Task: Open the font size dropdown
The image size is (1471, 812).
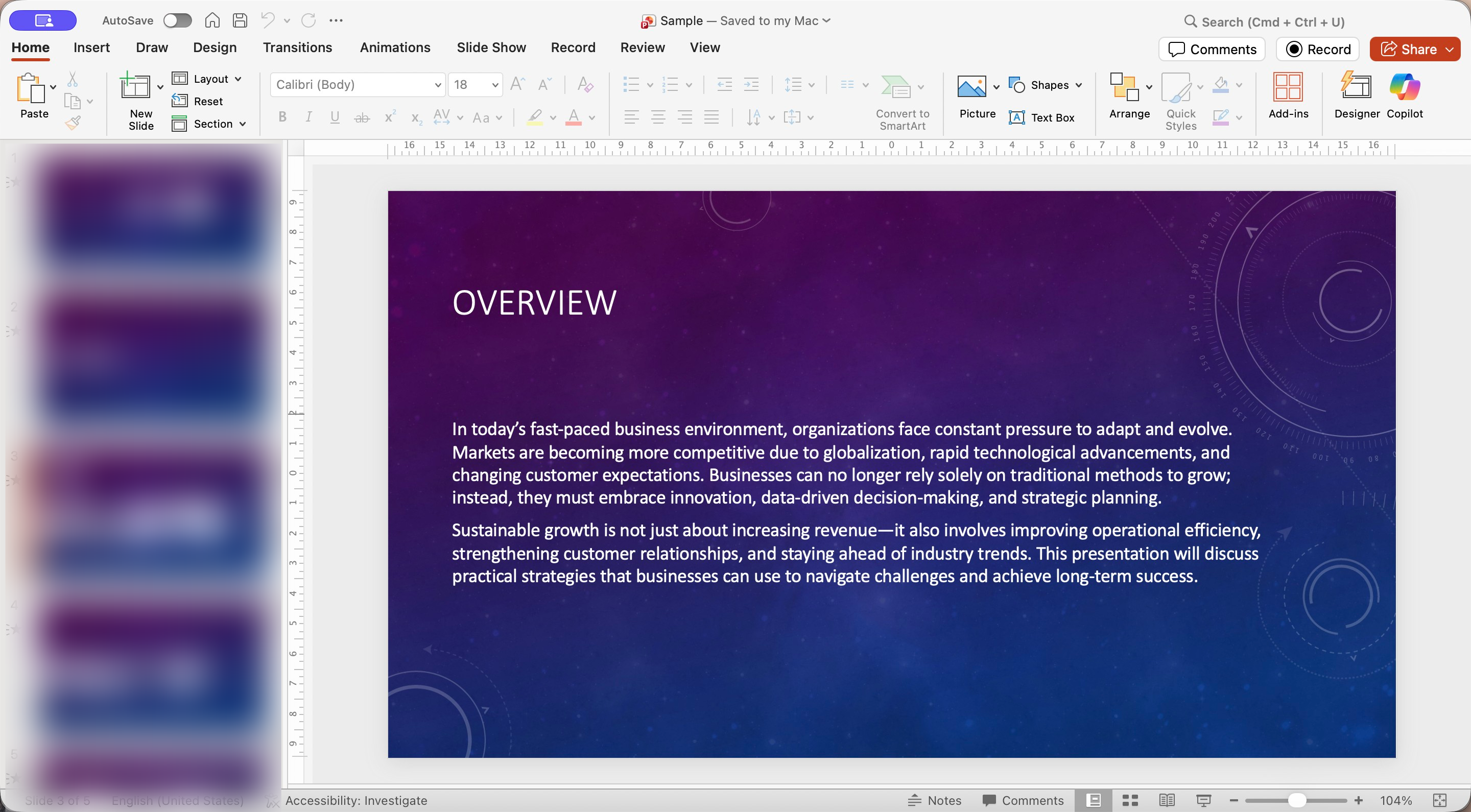Action: click(494, 85)
